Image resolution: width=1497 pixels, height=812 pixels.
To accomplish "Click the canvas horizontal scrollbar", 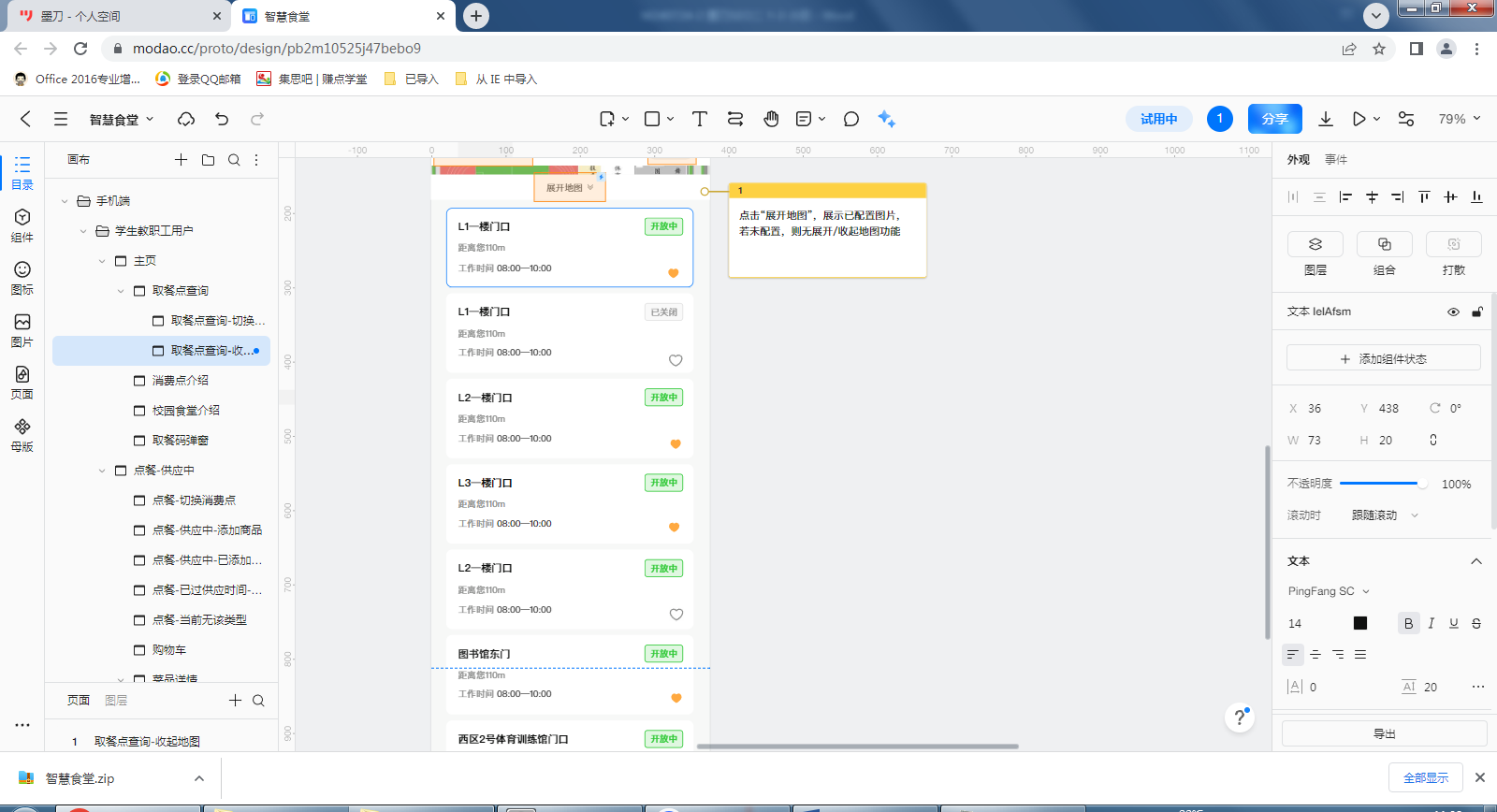I will point(858,747).
